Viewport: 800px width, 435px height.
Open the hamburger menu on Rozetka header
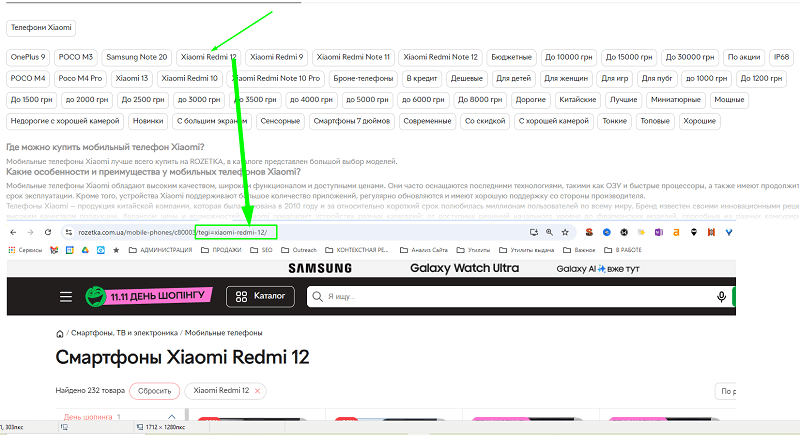click(x=66, y=297)
